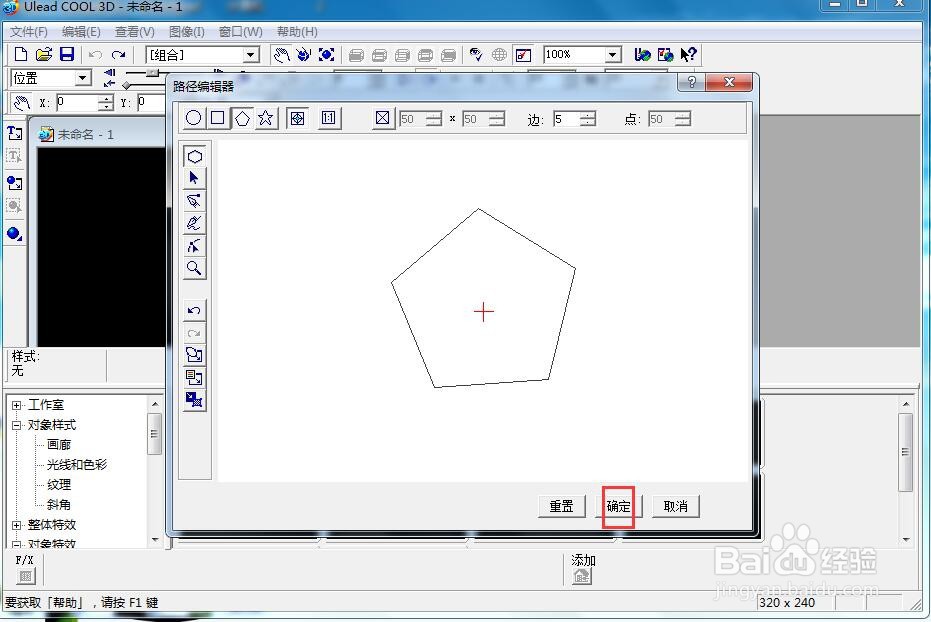
Task: Click the New file icon
Action: [21, 55]
